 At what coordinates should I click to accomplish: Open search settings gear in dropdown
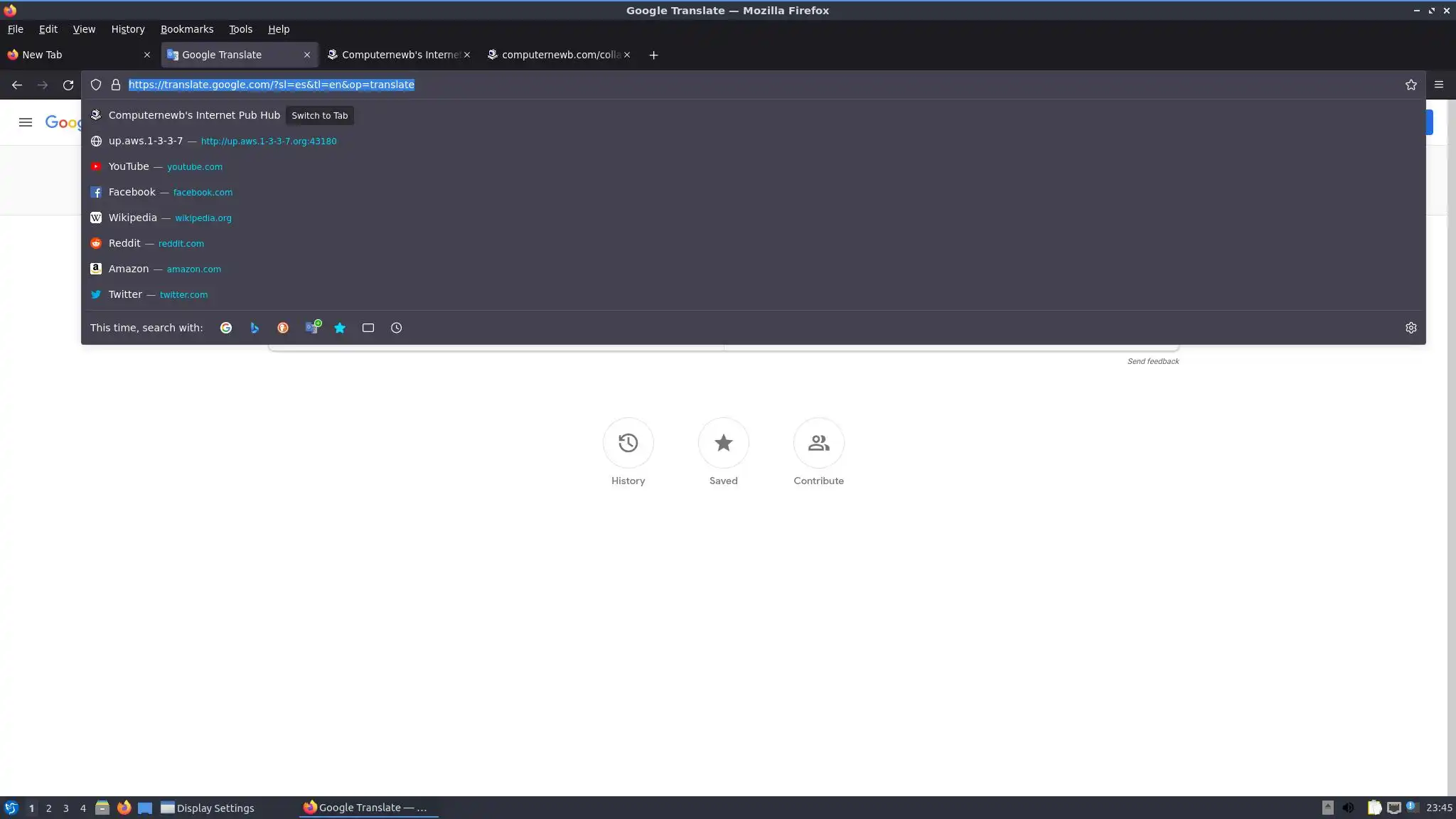coord(1410,328)
